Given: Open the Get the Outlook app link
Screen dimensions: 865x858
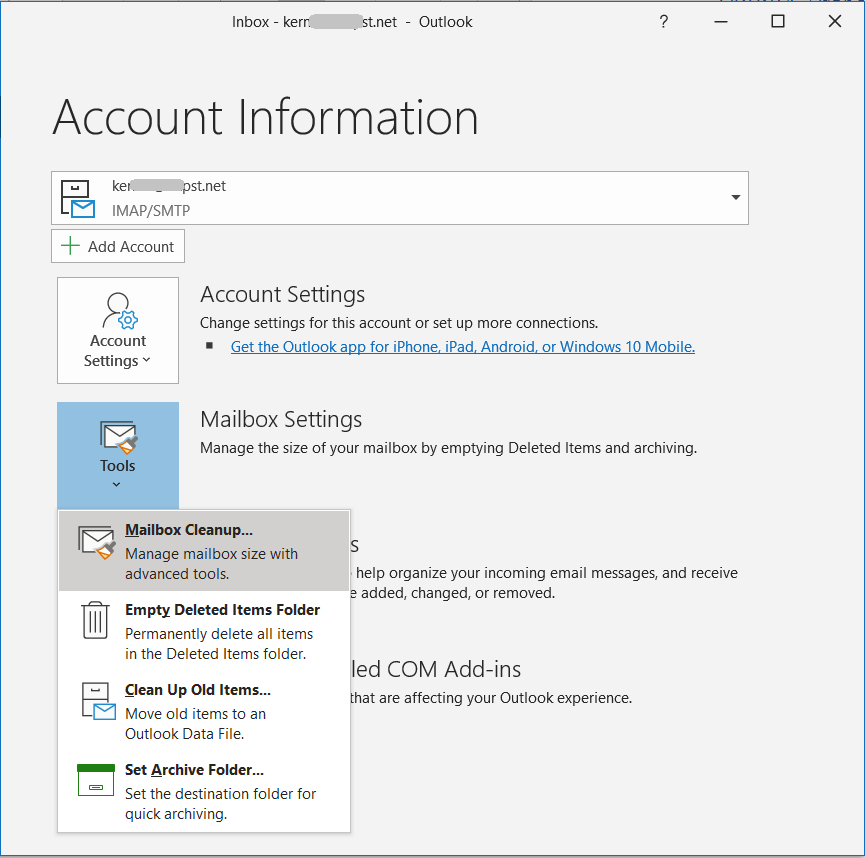Looking at the screenshot, I should click(x=462, y=346).
